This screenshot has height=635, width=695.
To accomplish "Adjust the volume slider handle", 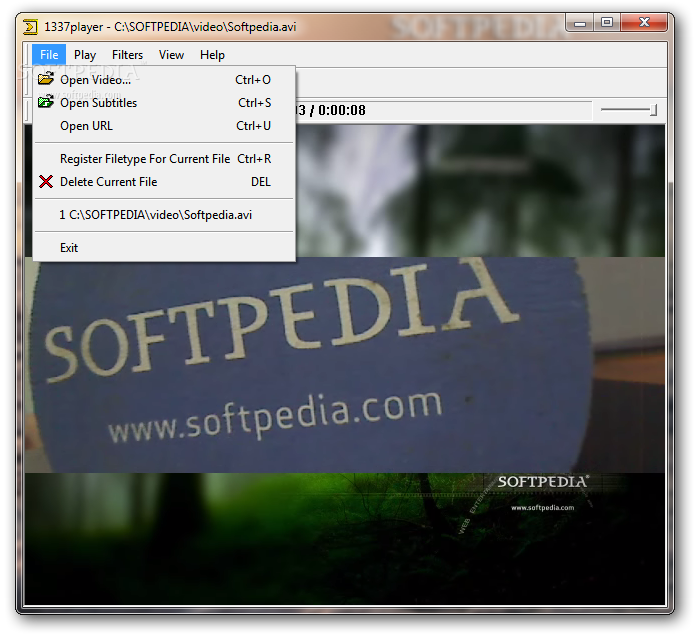I will 653,110.
